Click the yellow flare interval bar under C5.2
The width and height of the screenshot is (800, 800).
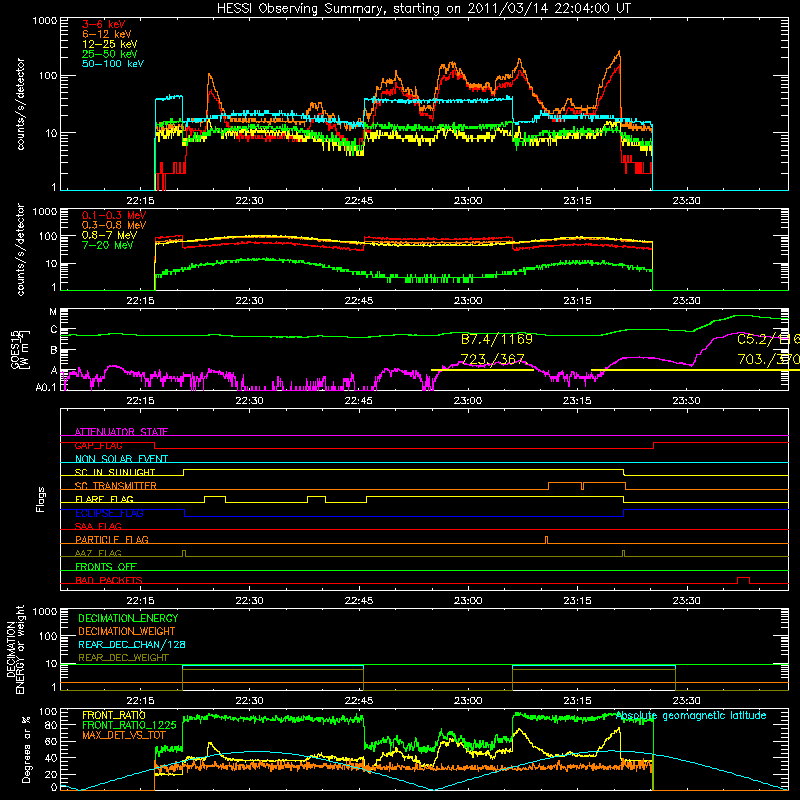tap(695, 370)
